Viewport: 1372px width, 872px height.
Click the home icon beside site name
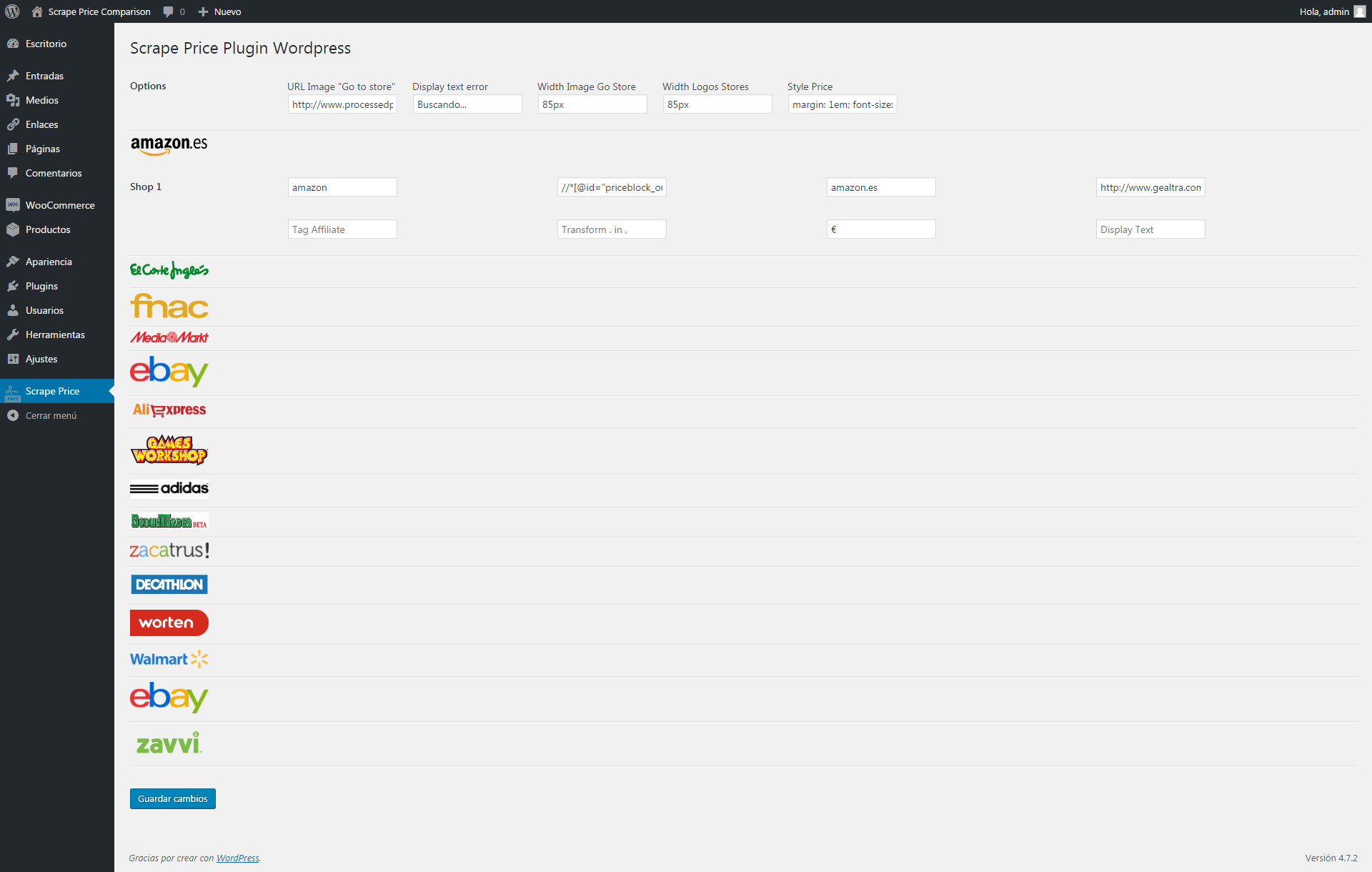coord(37,11)
